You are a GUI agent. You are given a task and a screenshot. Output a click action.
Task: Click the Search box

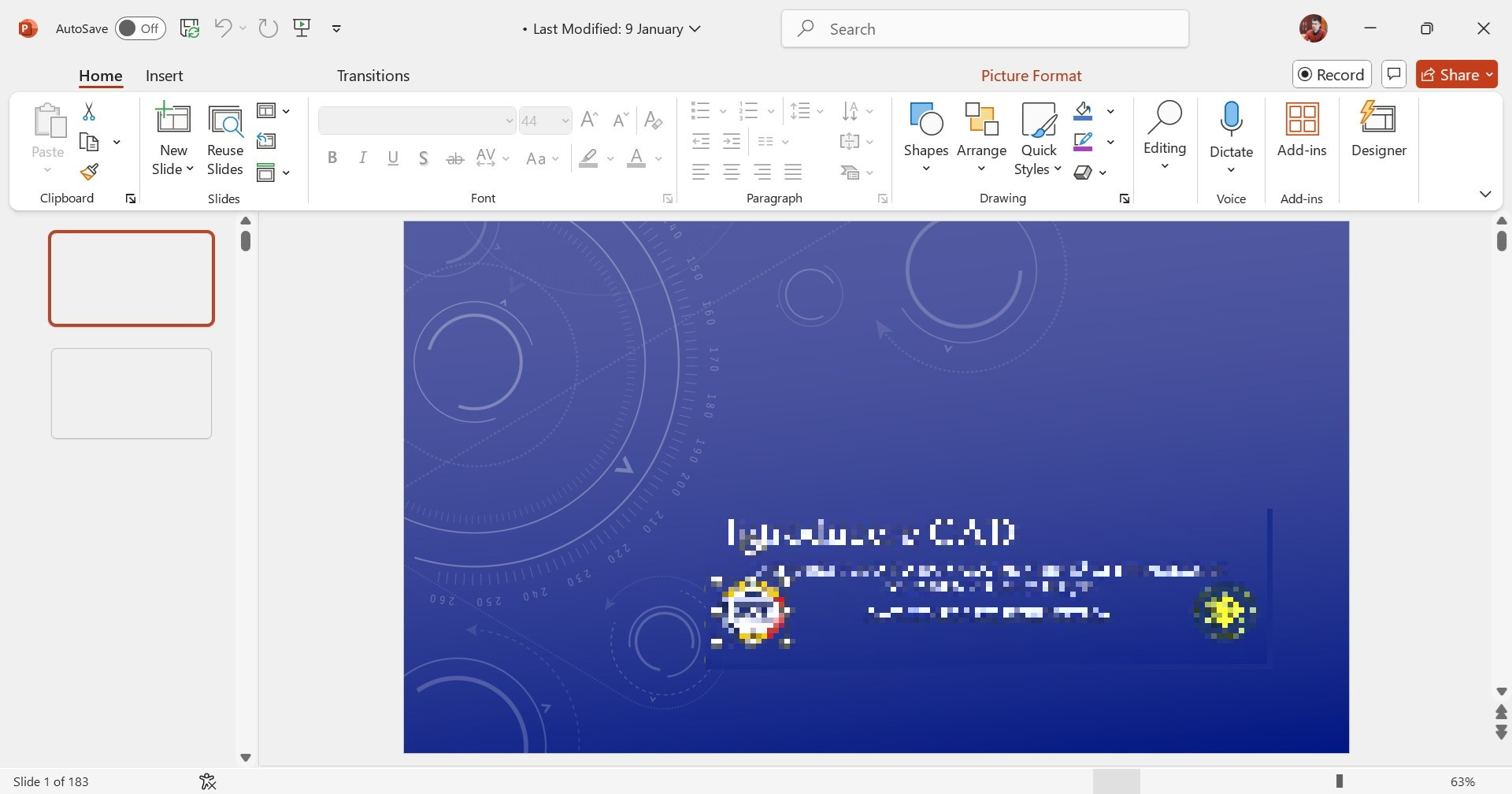coord(984,29)
